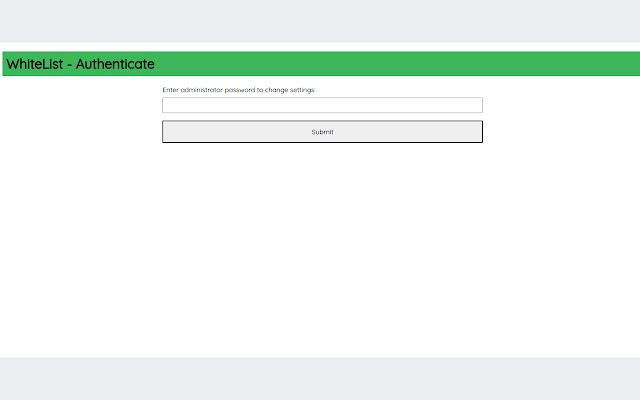
Task: Click the 'Enter administrator password to change settings' label
Action: [239, 90]
